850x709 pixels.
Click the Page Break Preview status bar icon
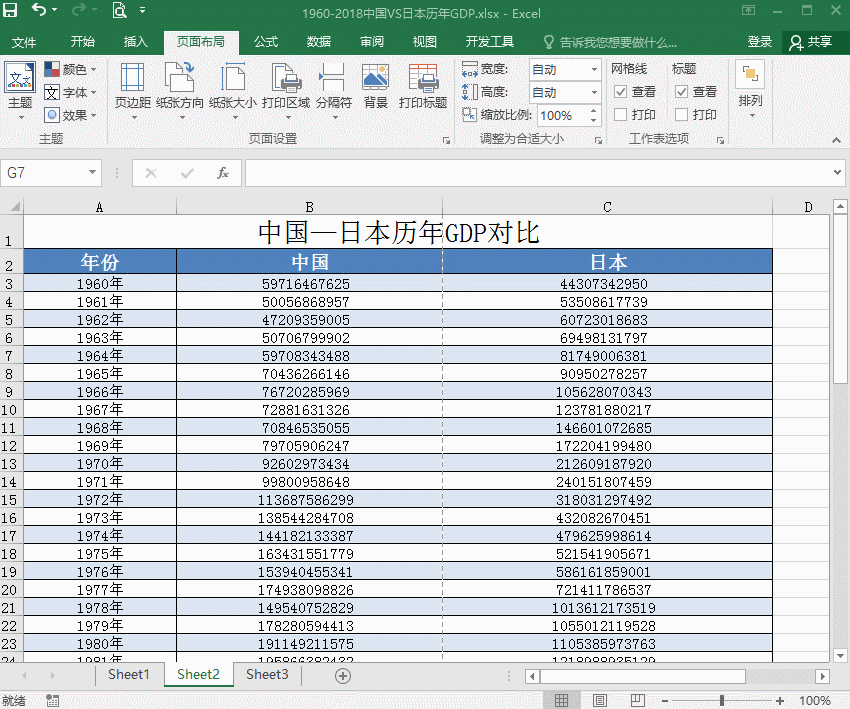(638, 700)
